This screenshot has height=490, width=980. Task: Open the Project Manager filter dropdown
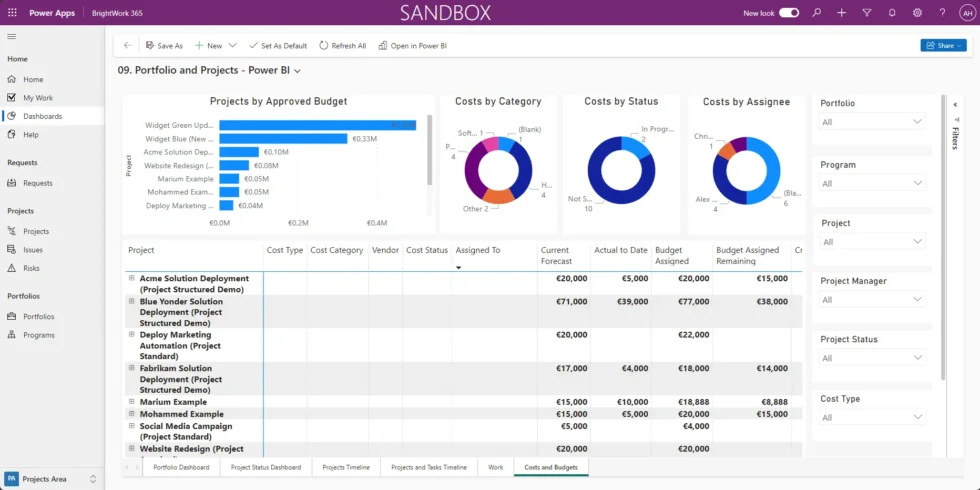[x=872, y=300]
